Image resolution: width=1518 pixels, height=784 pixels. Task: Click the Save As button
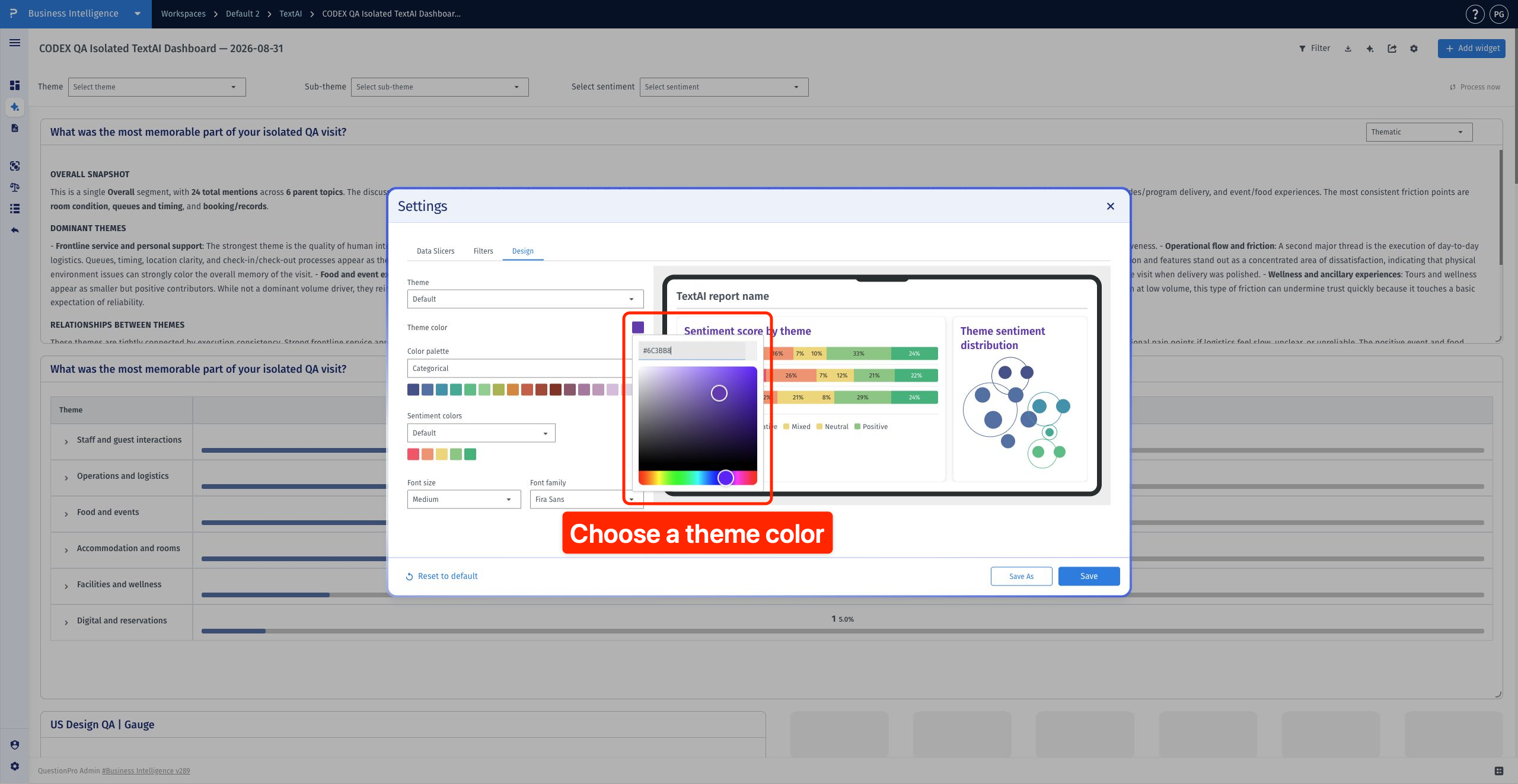coord(1021,576)
